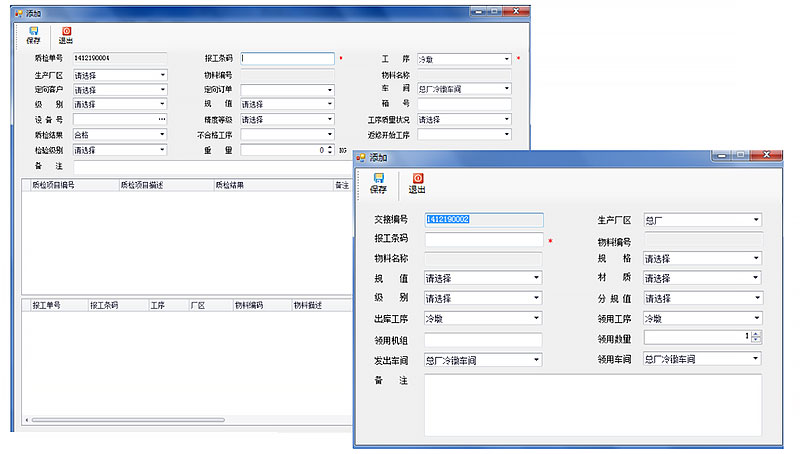The width and height of the screenshot is (800, 454).
Task: Open the 工序质量状况 dropdown
Action: pos(506,119)
